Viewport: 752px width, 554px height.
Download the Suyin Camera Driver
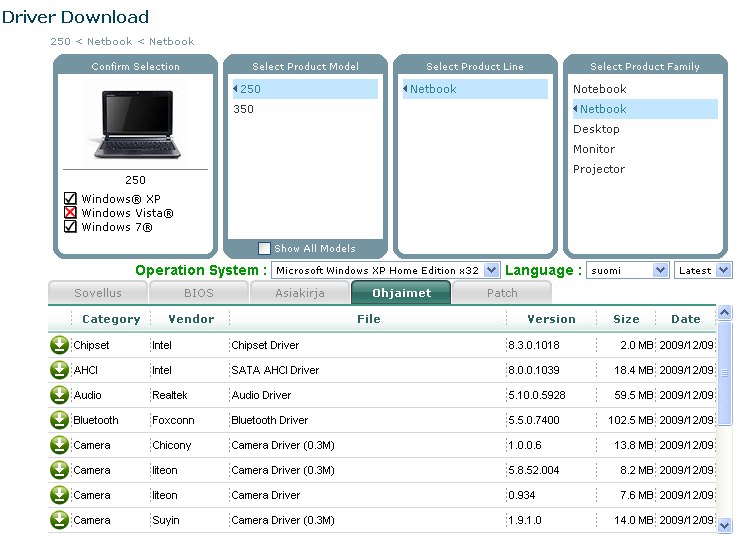pos(59,520)
